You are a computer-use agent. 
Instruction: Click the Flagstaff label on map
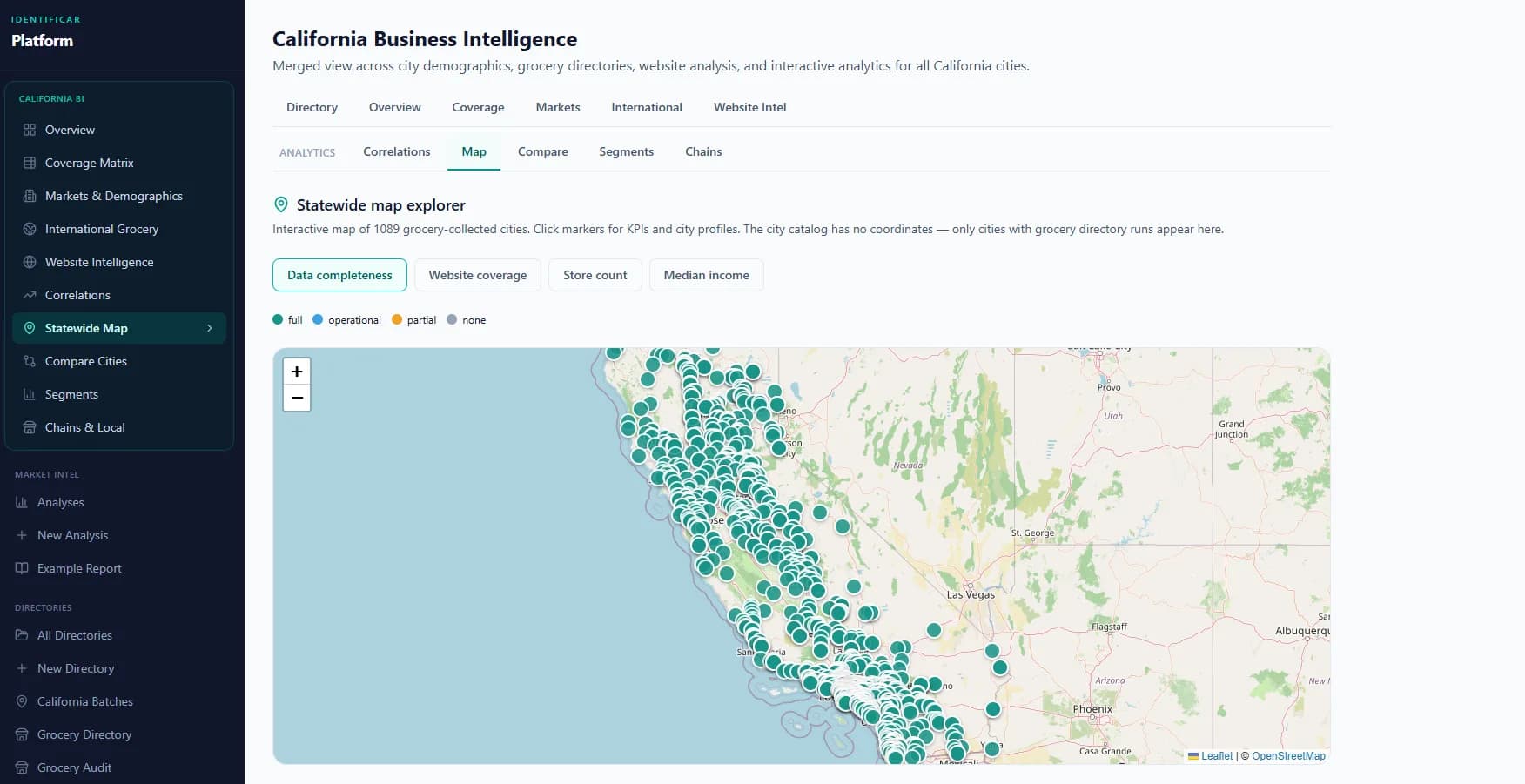pos(1109,627)
